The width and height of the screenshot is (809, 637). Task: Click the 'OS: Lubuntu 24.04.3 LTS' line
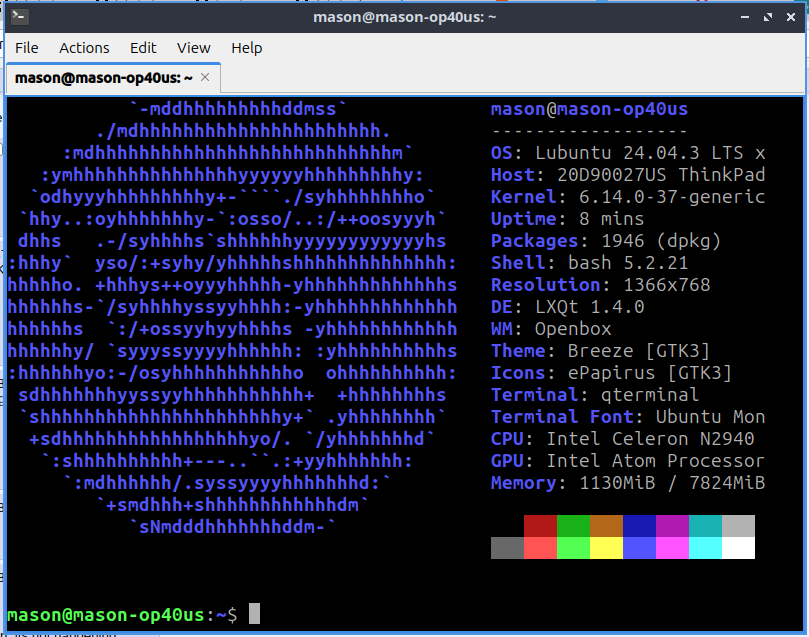pyautogui.click(x=628, y=153)
